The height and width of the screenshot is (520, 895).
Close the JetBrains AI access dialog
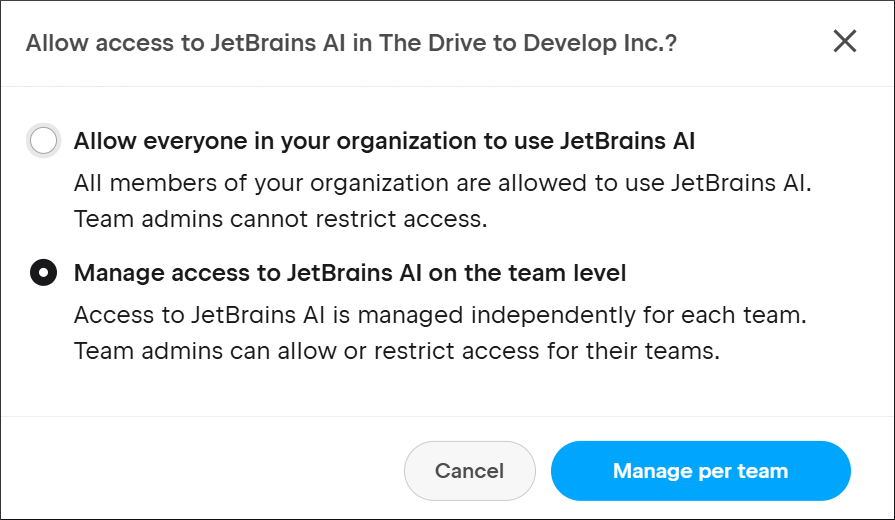coord(845,41)
